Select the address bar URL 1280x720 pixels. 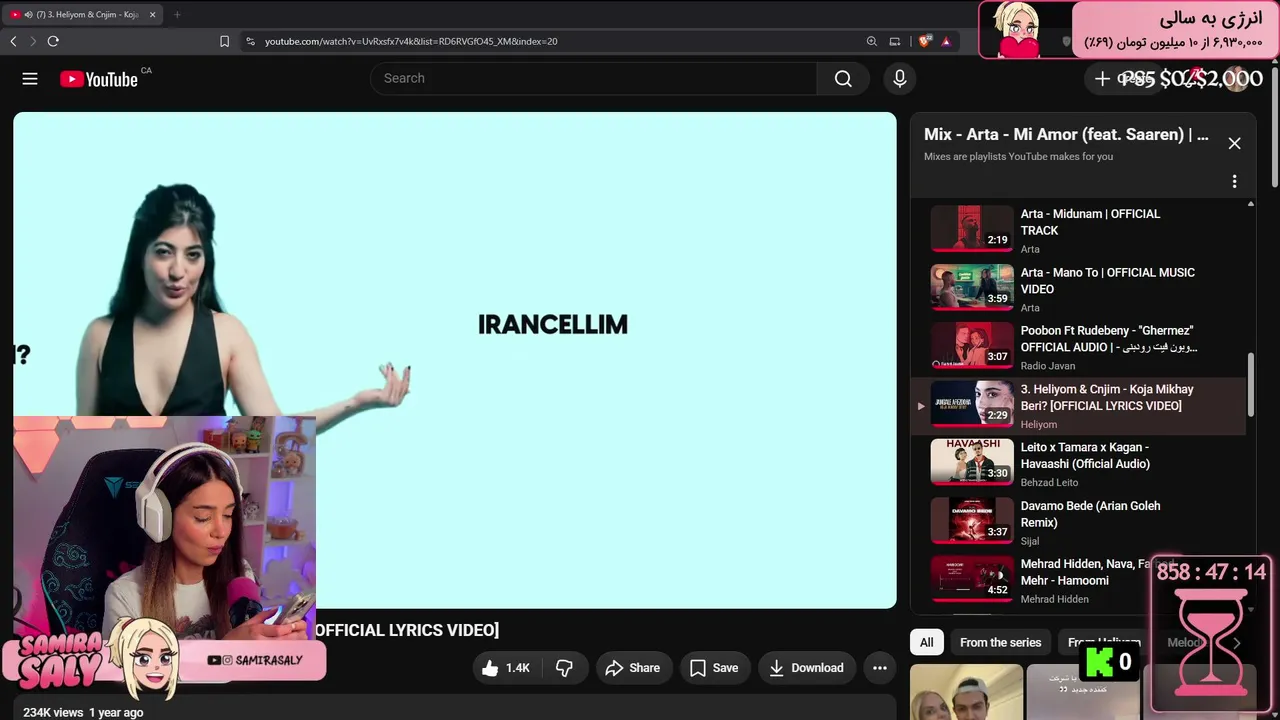[x=411, y=41]
